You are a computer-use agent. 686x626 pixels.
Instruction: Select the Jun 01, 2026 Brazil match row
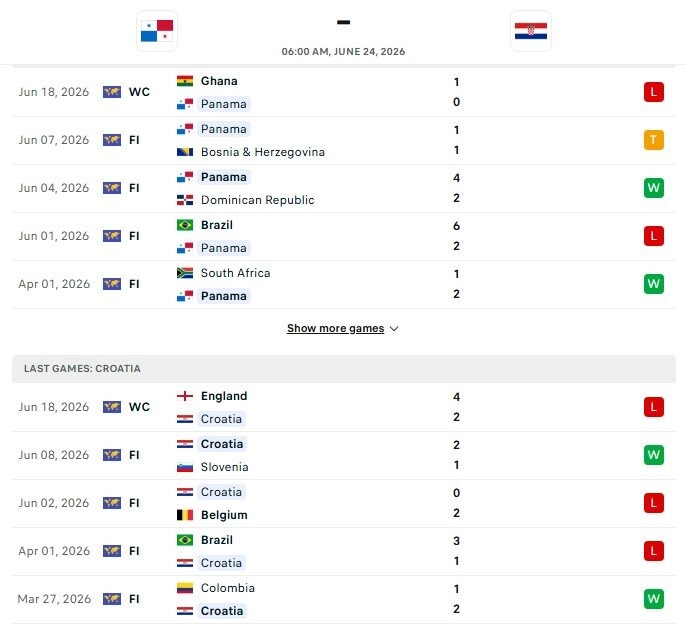pyautogui.click(x=344, y=236)
